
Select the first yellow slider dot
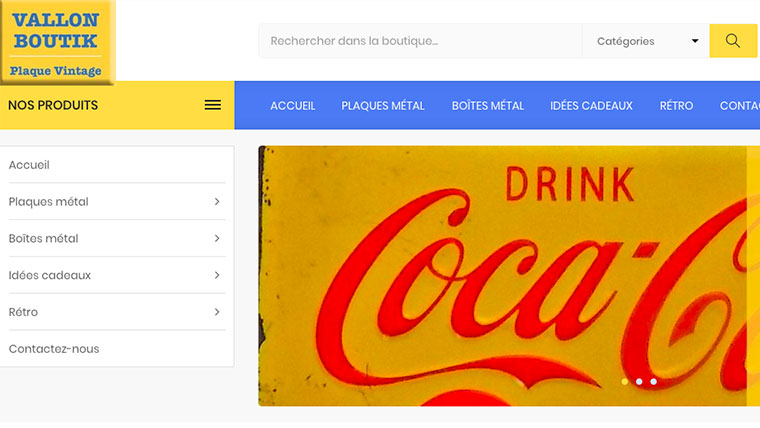click(625, 382)
